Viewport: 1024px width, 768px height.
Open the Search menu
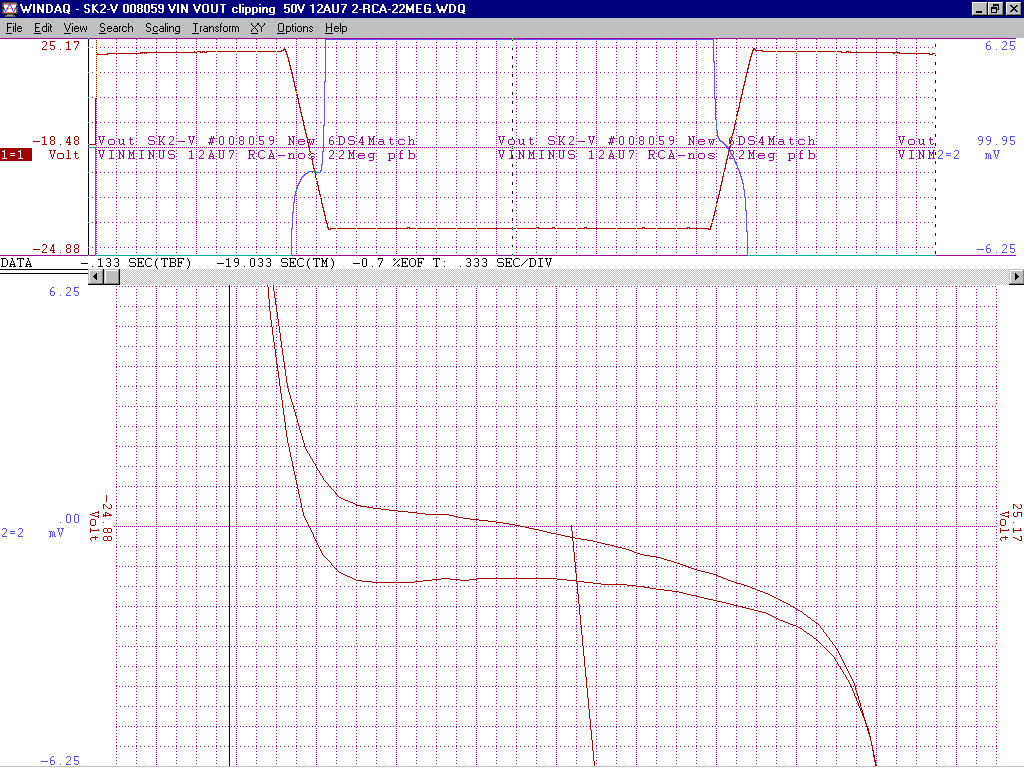click(116, 28)
